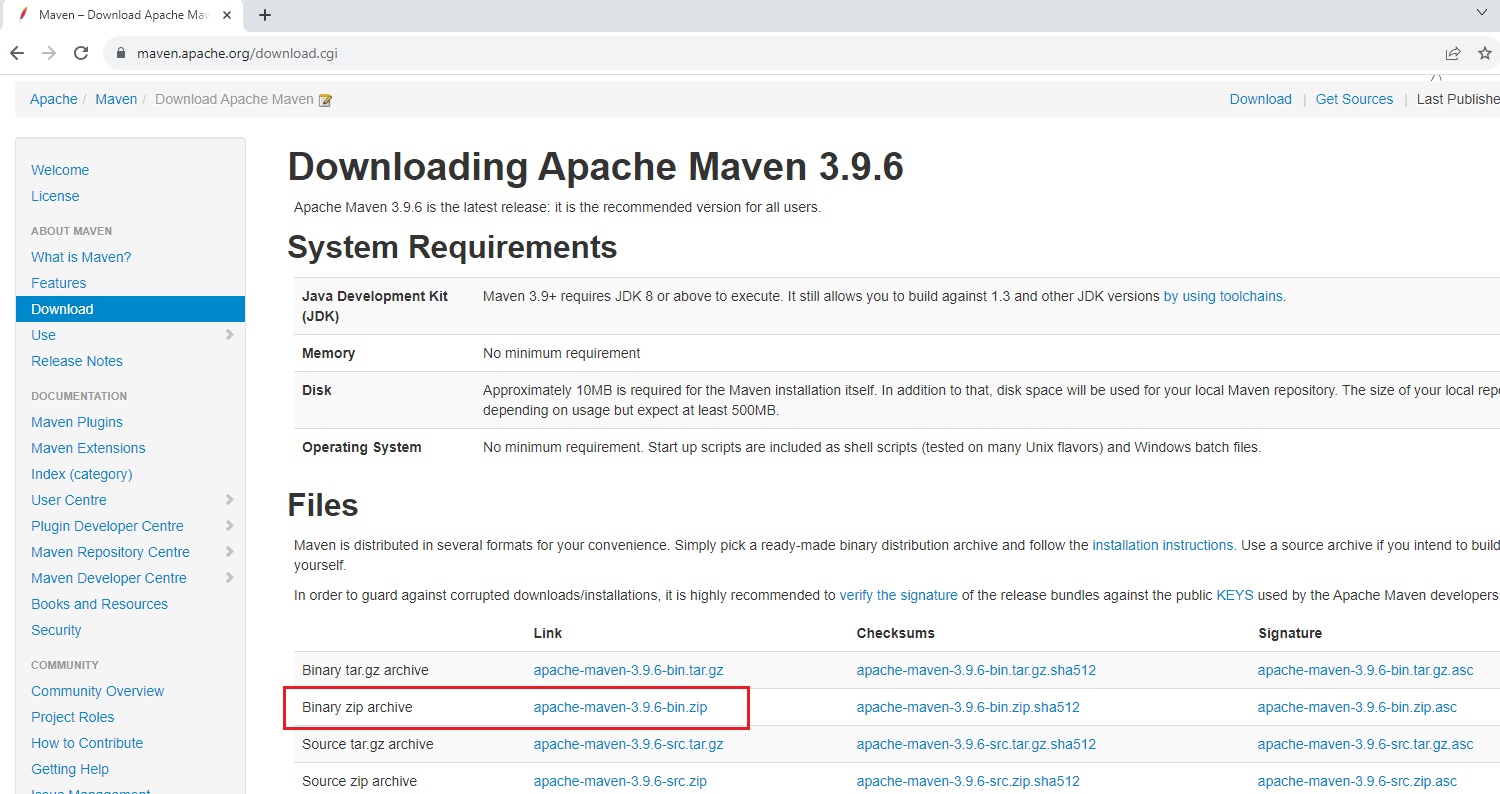Open Maven Plugins sidebar link

pos(77,422)
